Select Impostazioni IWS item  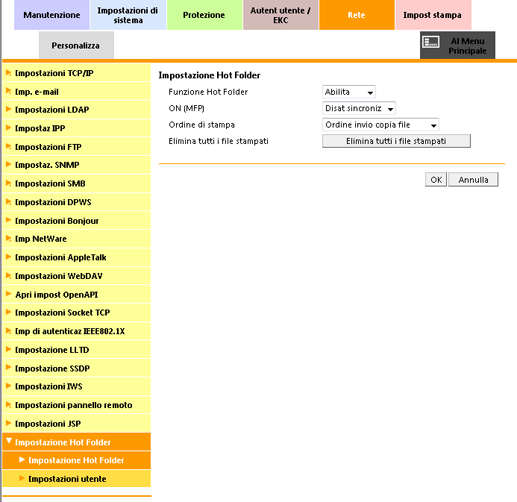click(77, 387)
